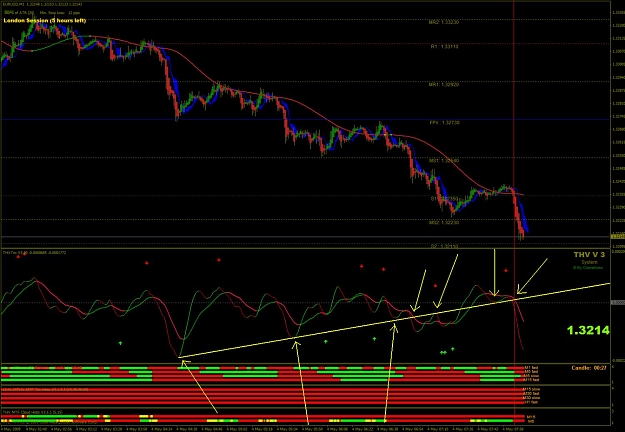
Task: Select the R1: 1.33110 pivot label
Action: click(x=444, y=47)
